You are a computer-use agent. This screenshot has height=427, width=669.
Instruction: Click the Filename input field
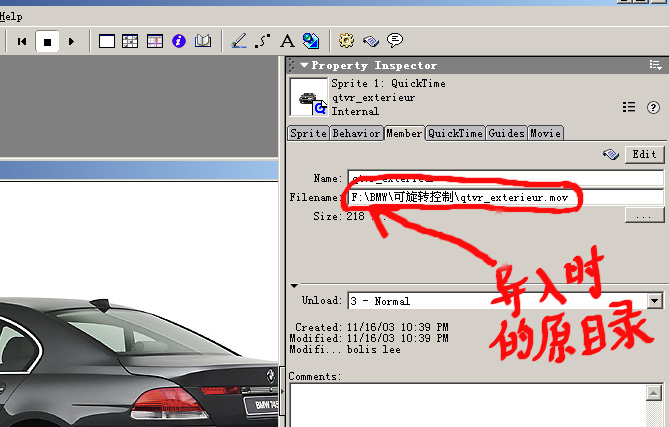pos(506,198)
